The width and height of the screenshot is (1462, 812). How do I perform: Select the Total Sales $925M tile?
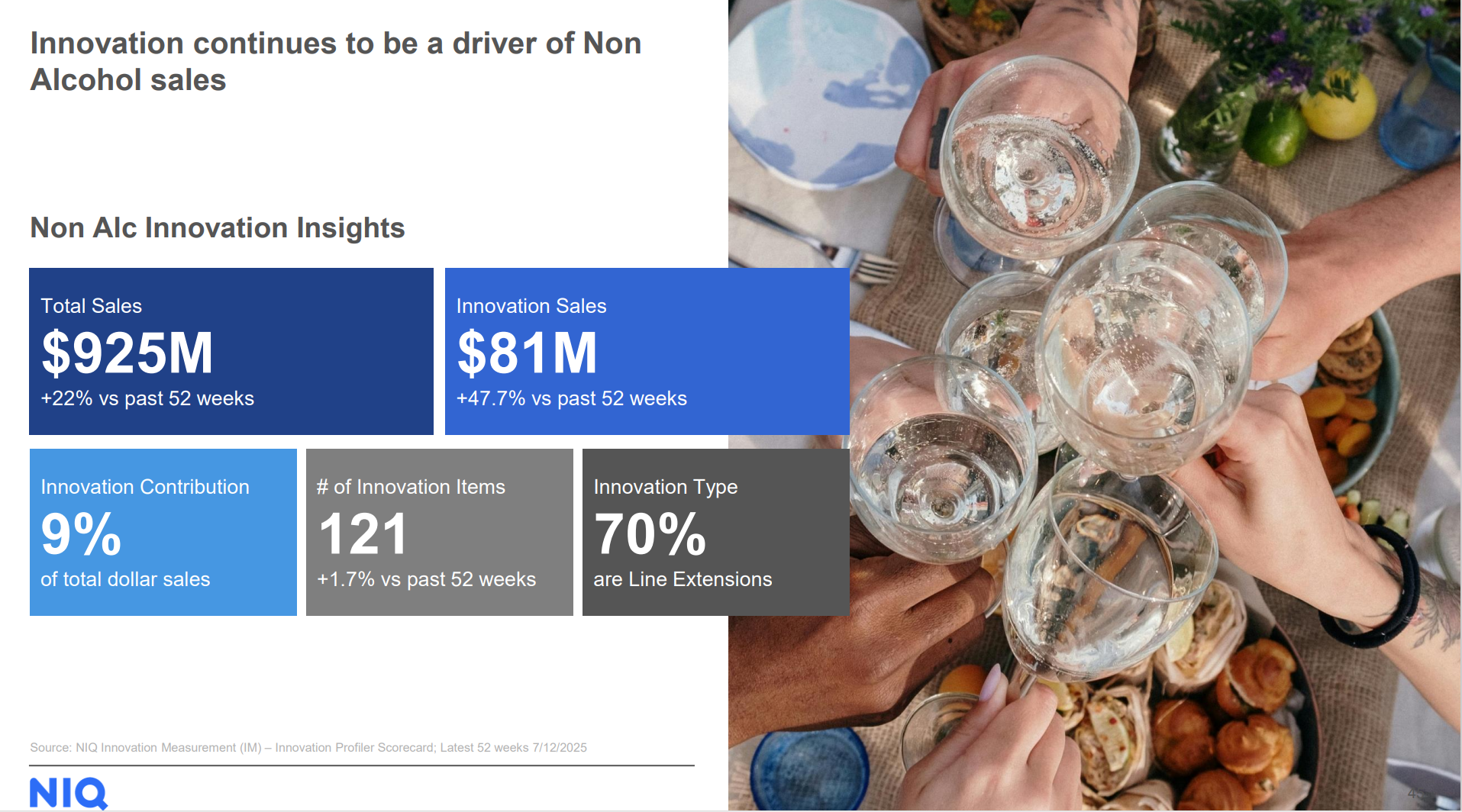click(x=231, y=351)
